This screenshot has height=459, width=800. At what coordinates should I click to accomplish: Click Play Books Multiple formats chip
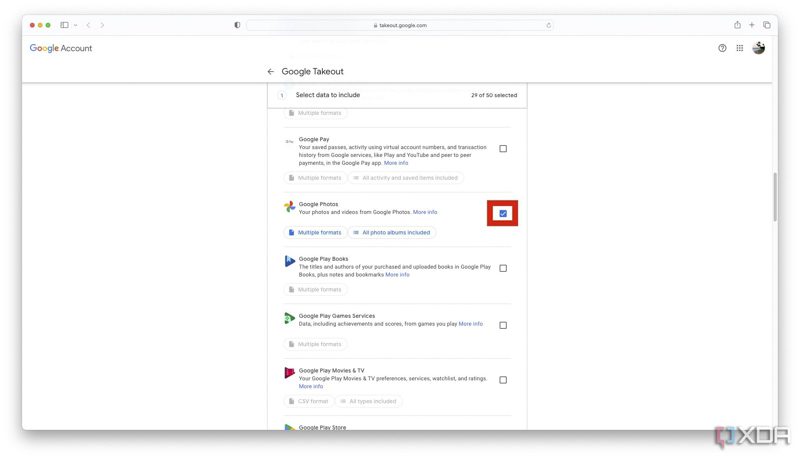point(315,290)
